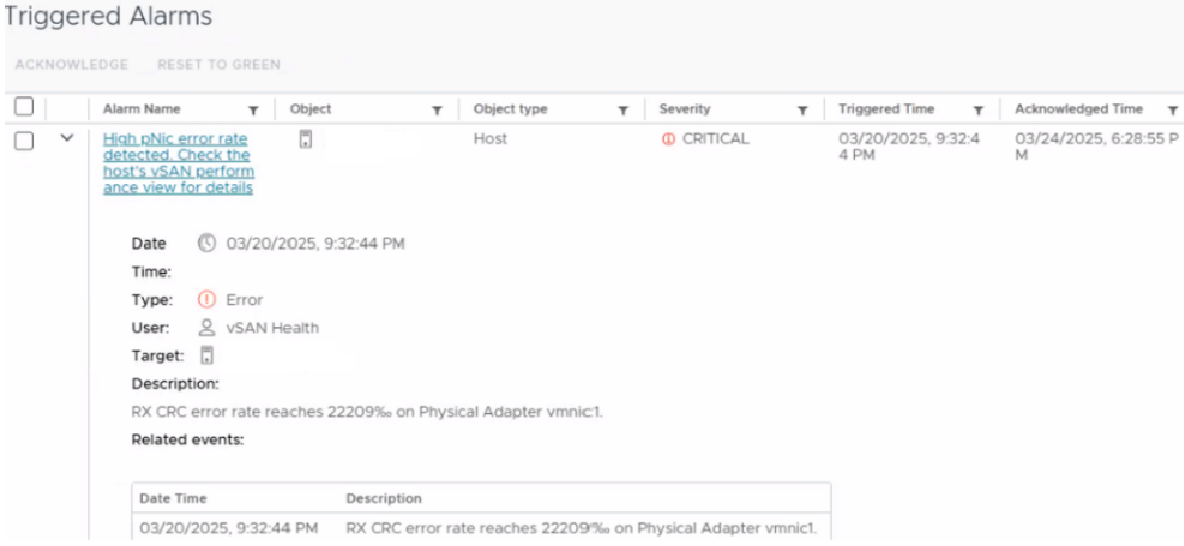This screenshot has height=546, width=1184.
Task: Click the Object column filter icon
Action: coord(437,110)
